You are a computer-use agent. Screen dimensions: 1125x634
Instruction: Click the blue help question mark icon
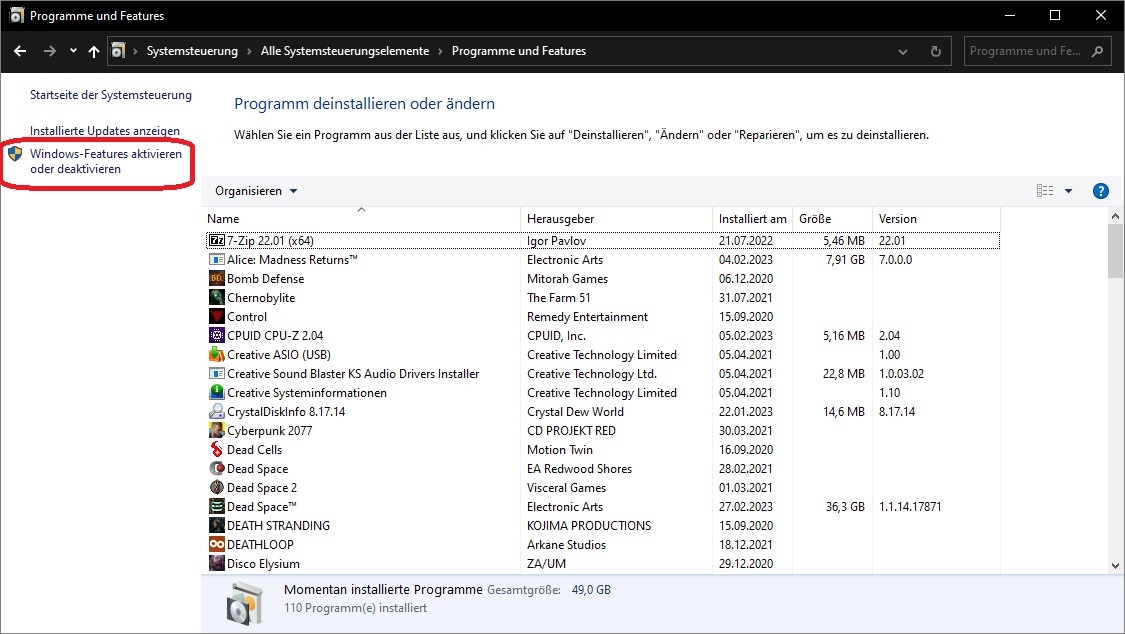1101,191
